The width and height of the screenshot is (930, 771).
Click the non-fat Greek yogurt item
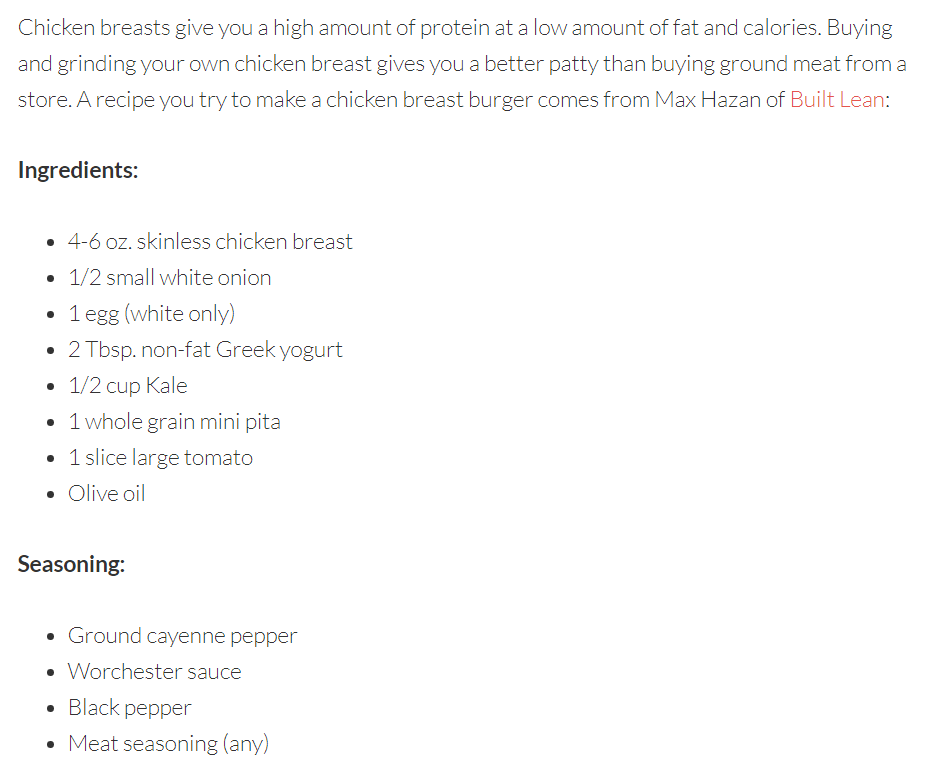[x=205, y=350]
